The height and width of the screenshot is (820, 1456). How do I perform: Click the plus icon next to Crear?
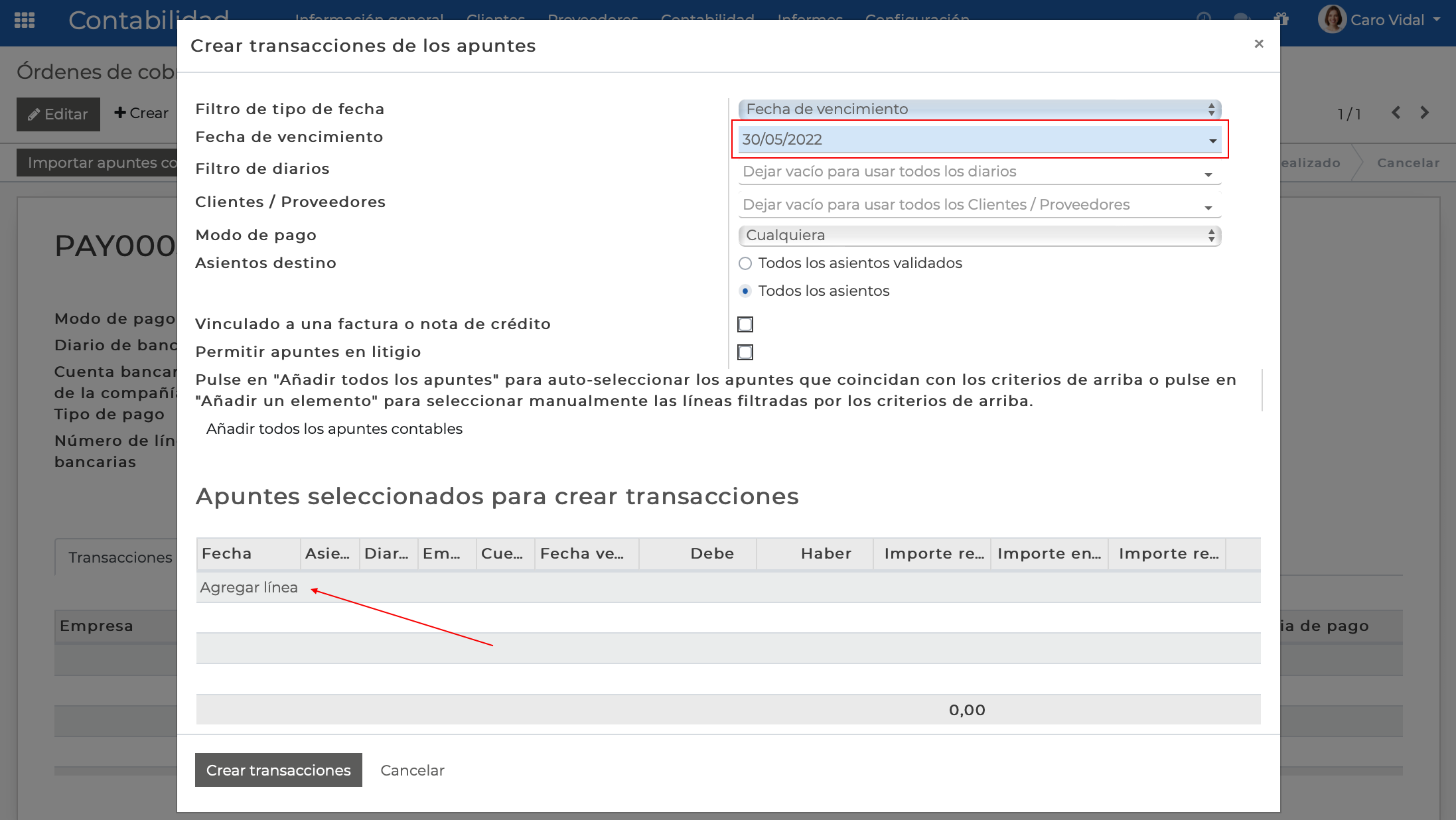pyautogui.click(x=120, y=113)
